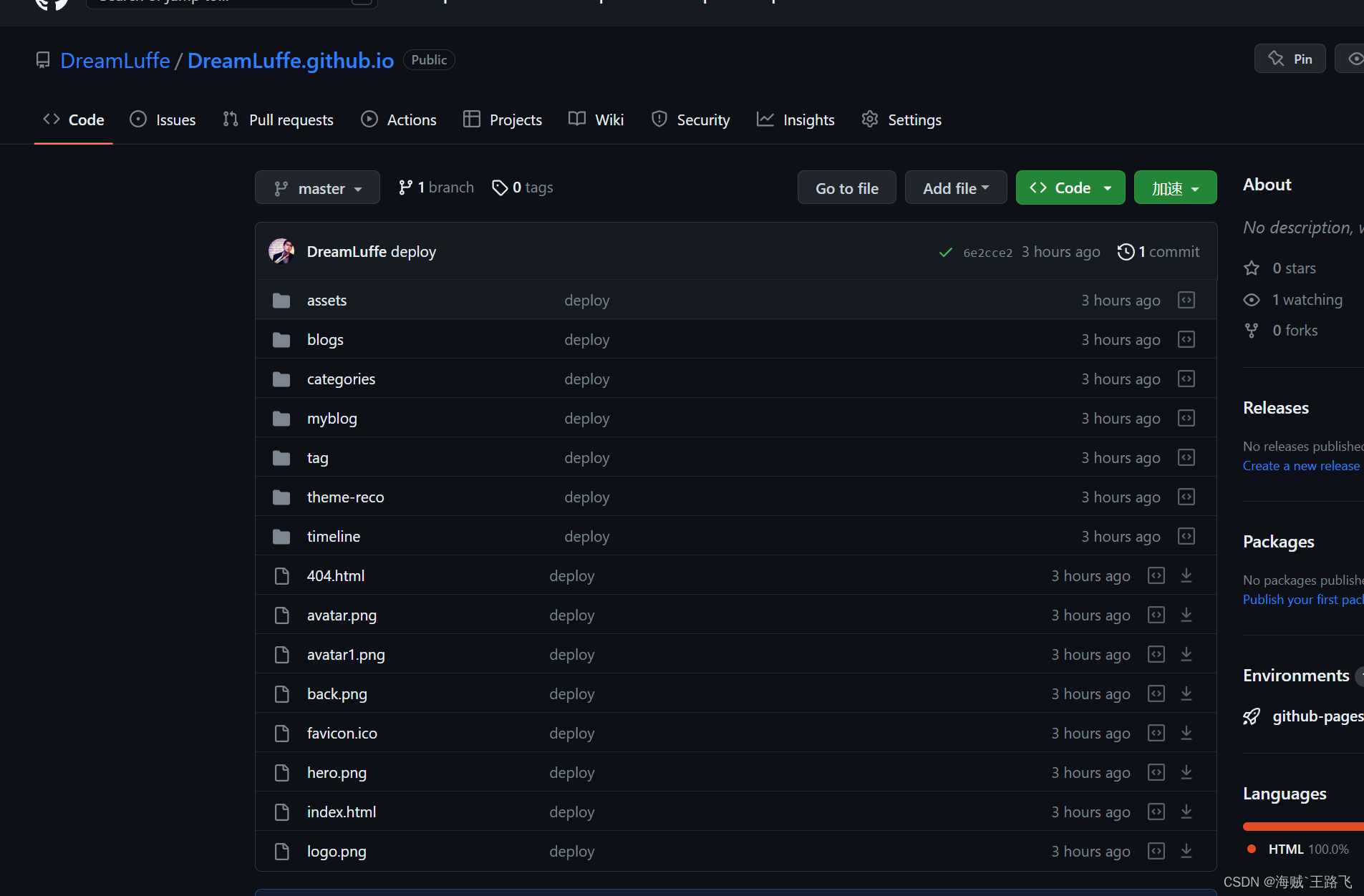The width and height of the screenshot is (1364, 896).
Task: Open the blogs folder
Action: 325,340
